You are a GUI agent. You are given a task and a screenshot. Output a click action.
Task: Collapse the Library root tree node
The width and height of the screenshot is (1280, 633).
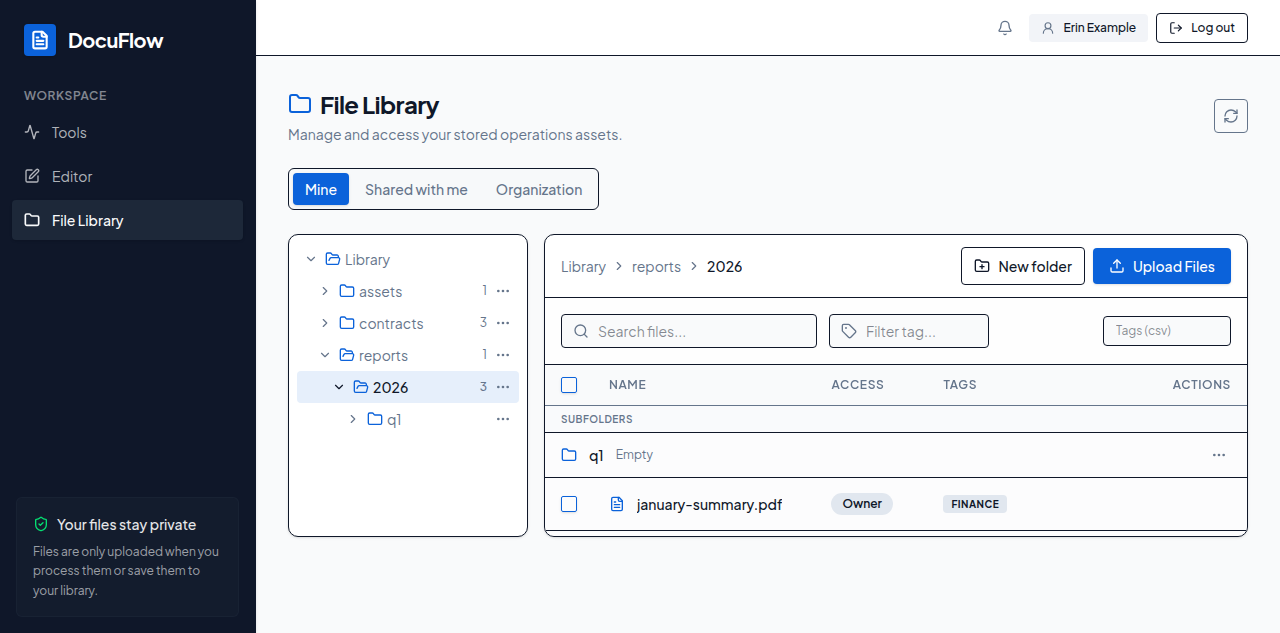[x=311, y=259]
